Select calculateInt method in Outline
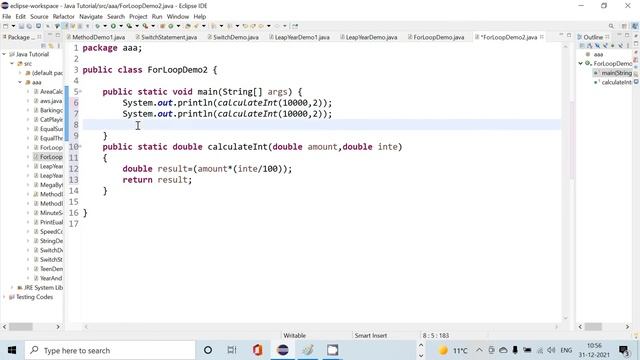The height and width of the screenshot is (360, 640). click(x=616, y=82)
